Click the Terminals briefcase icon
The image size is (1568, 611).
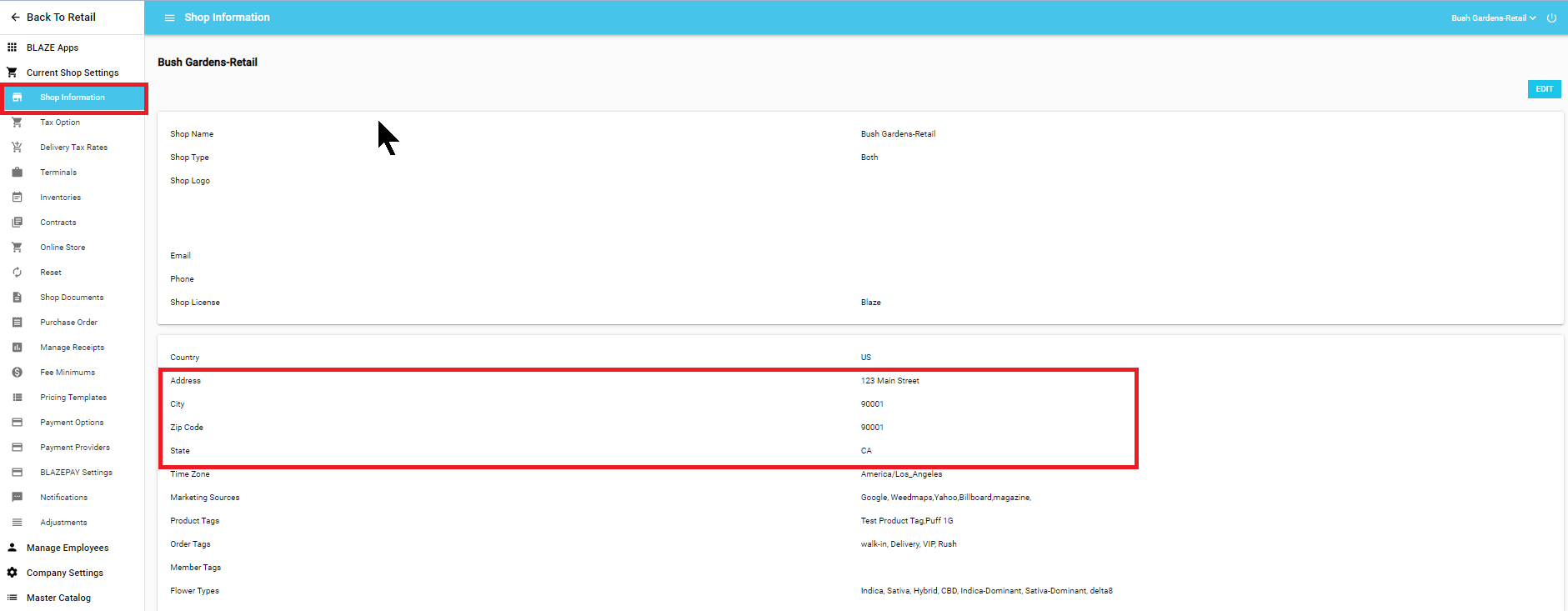[x=17, y=173]
